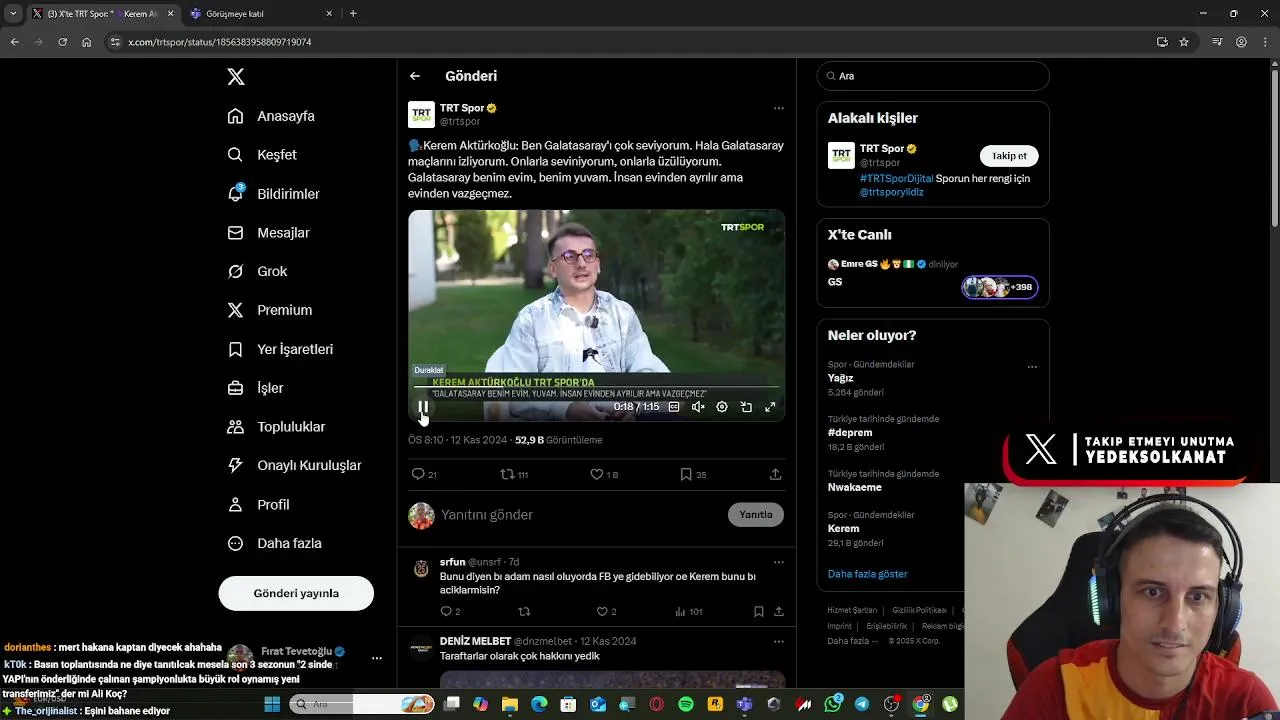Open #deprem trending topic
Screen dimensions: 1280x720
(850, 433)
